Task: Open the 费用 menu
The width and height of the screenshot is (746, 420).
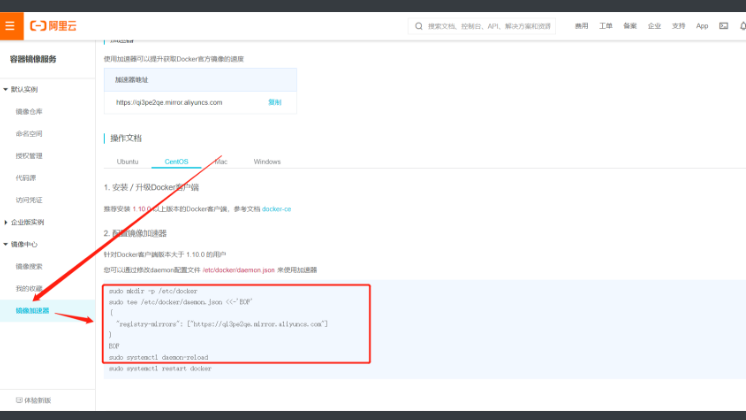Action: click(581, 26)
